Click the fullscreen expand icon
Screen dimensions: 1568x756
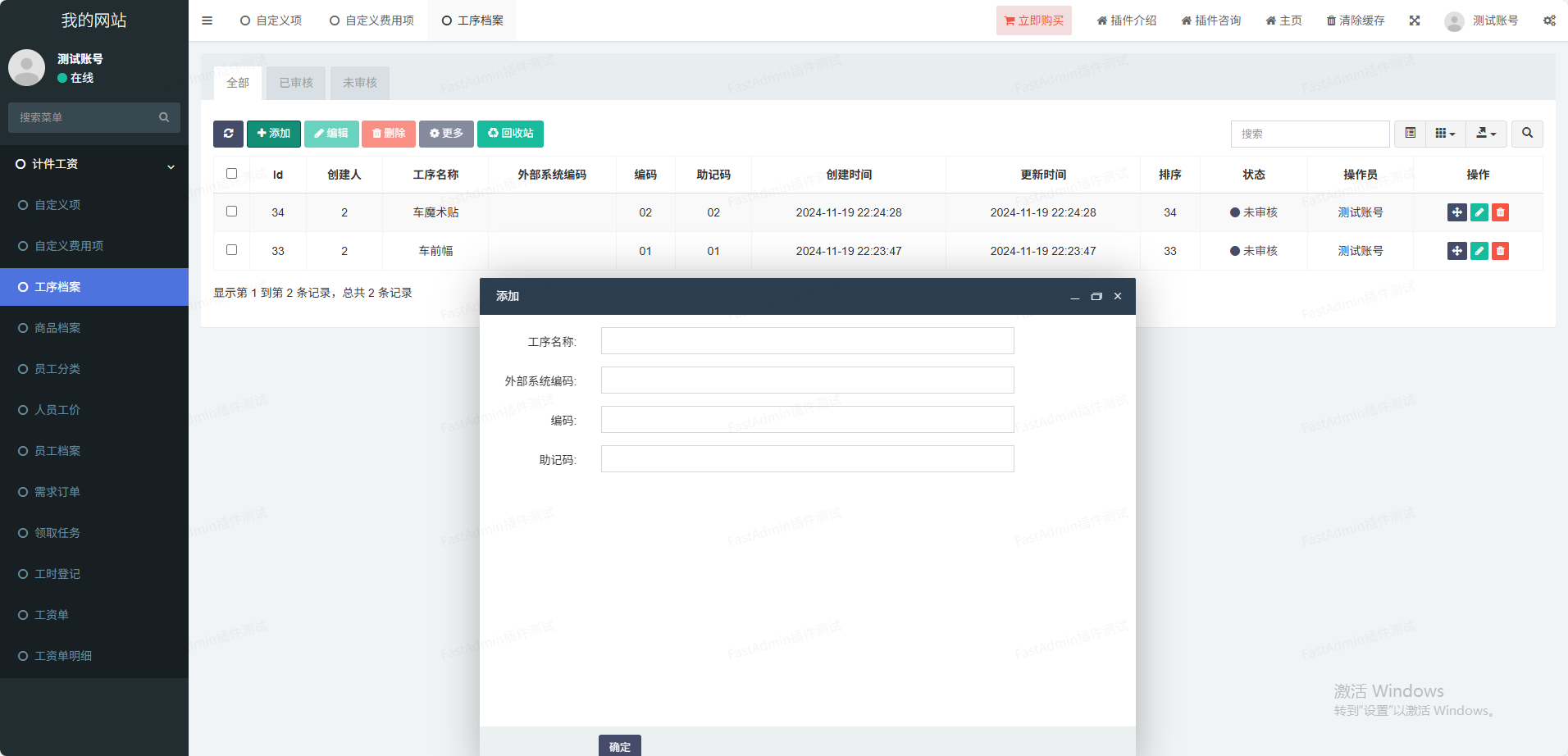tap(1414, 20)
